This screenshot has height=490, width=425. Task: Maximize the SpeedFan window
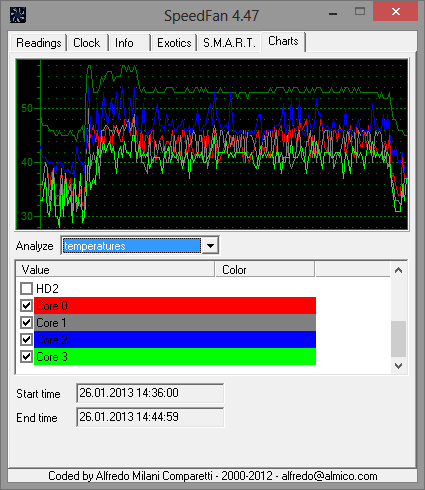click(360, 12)
